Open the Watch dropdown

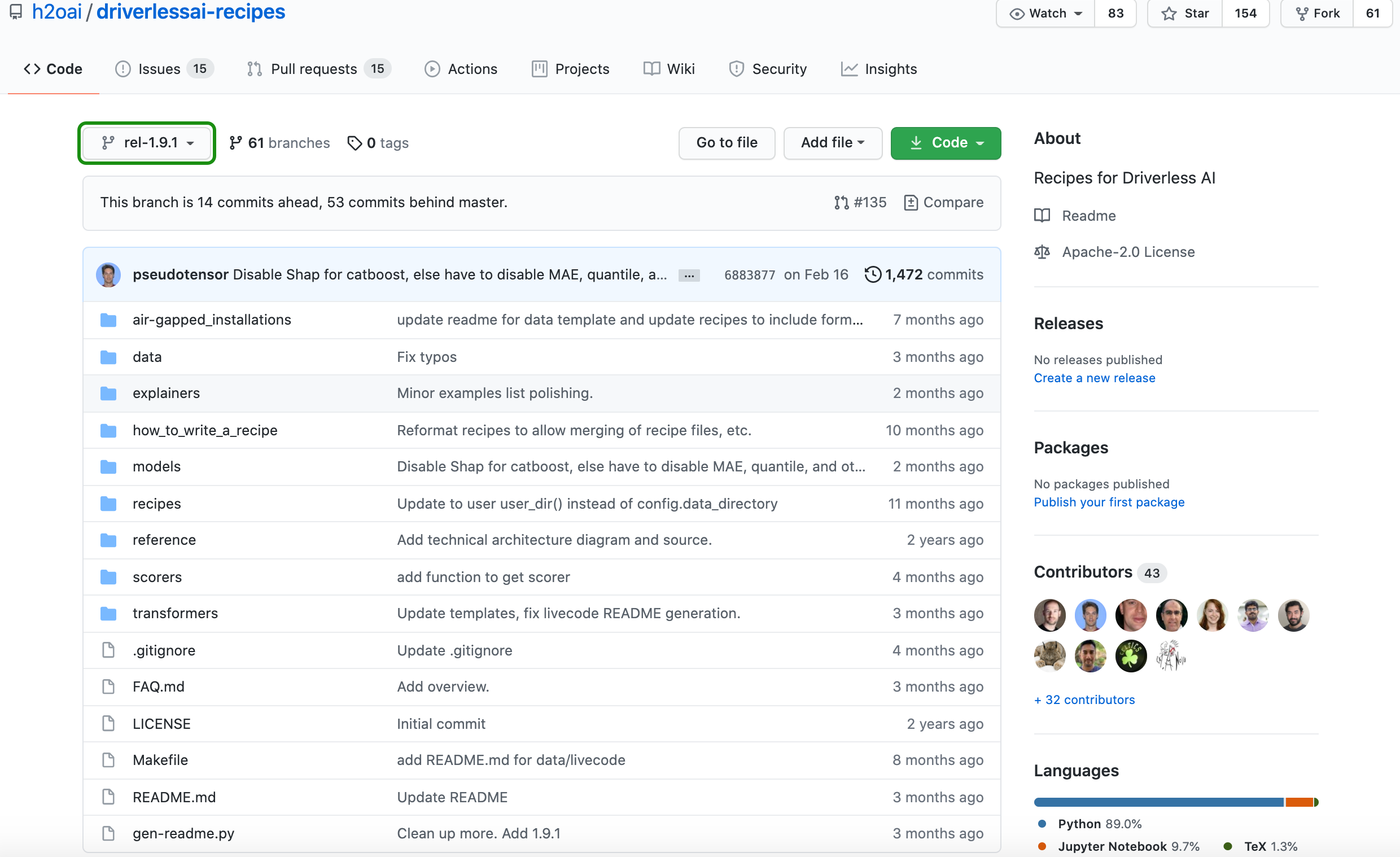click(1045, 13)
